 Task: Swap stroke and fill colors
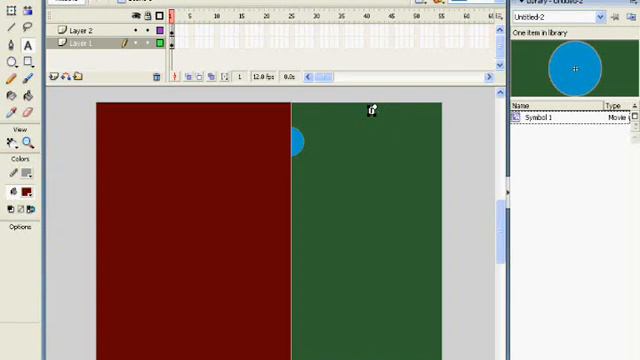[x=31, y=209]
